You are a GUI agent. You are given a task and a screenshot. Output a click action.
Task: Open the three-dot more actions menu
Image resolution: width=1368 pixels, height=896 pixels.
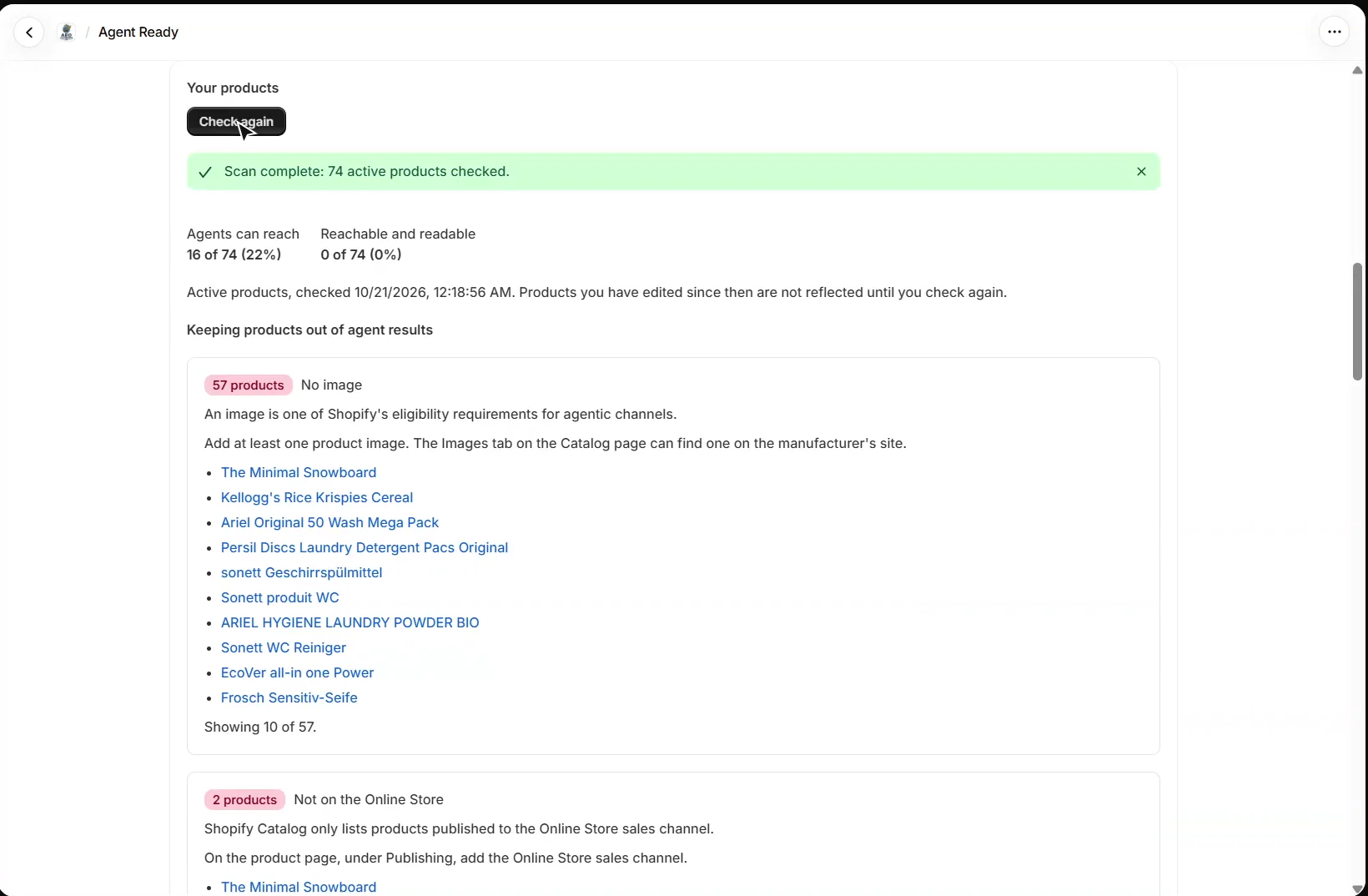(1334, 33)
